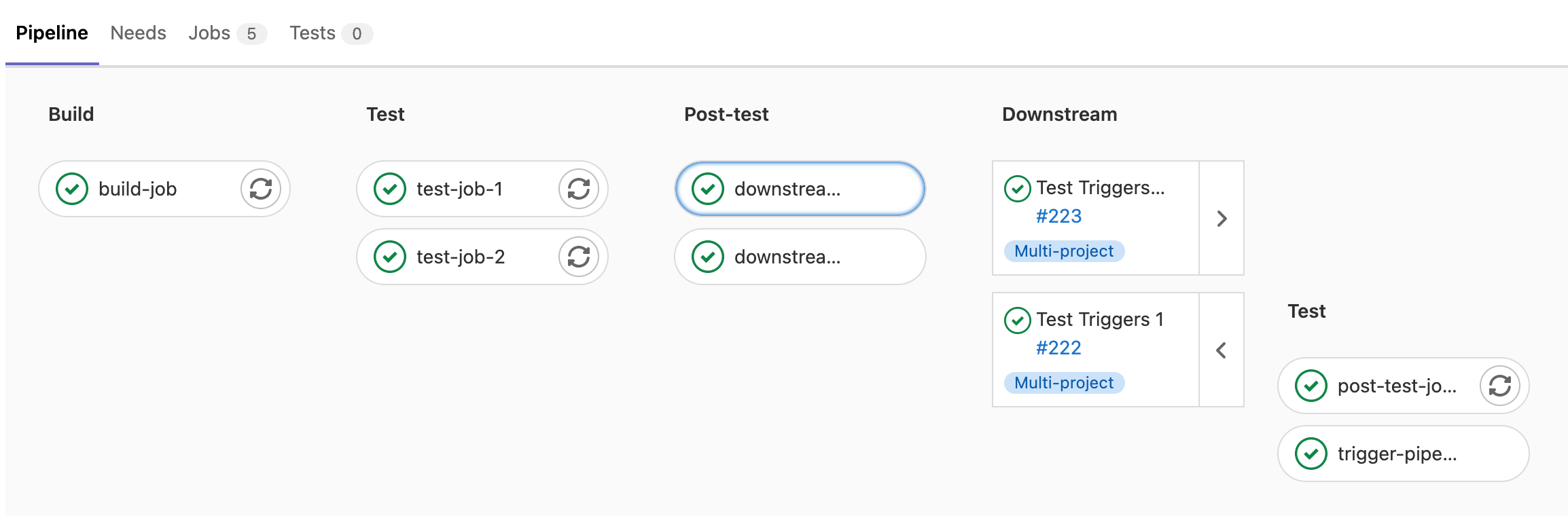Image resolution: width=1568 pixels, height=516 pixels.
Task: Switch to the Needs tab
Action: [138, 33]
